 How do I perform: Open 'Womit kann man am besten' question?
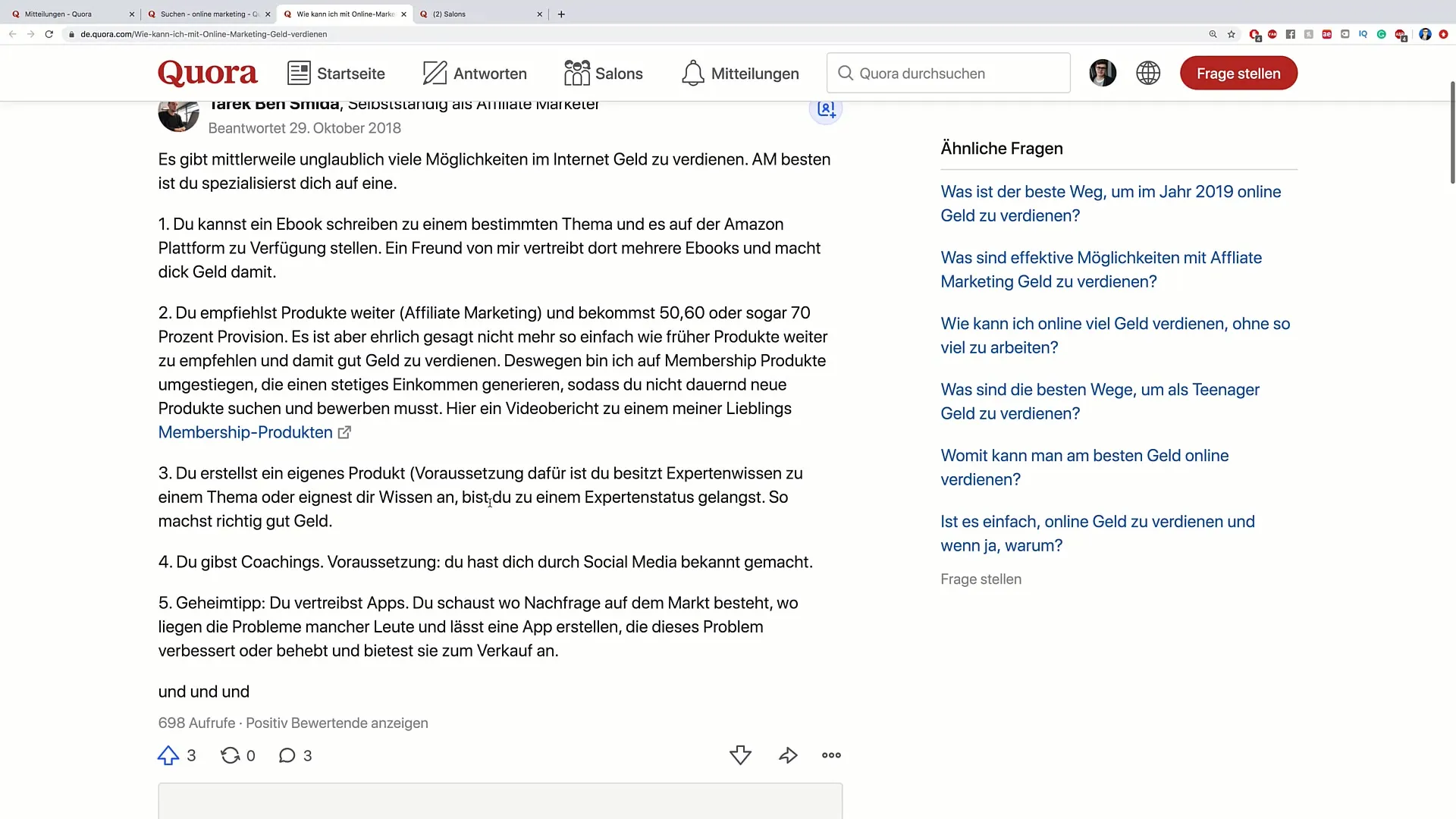(1084, 467)
